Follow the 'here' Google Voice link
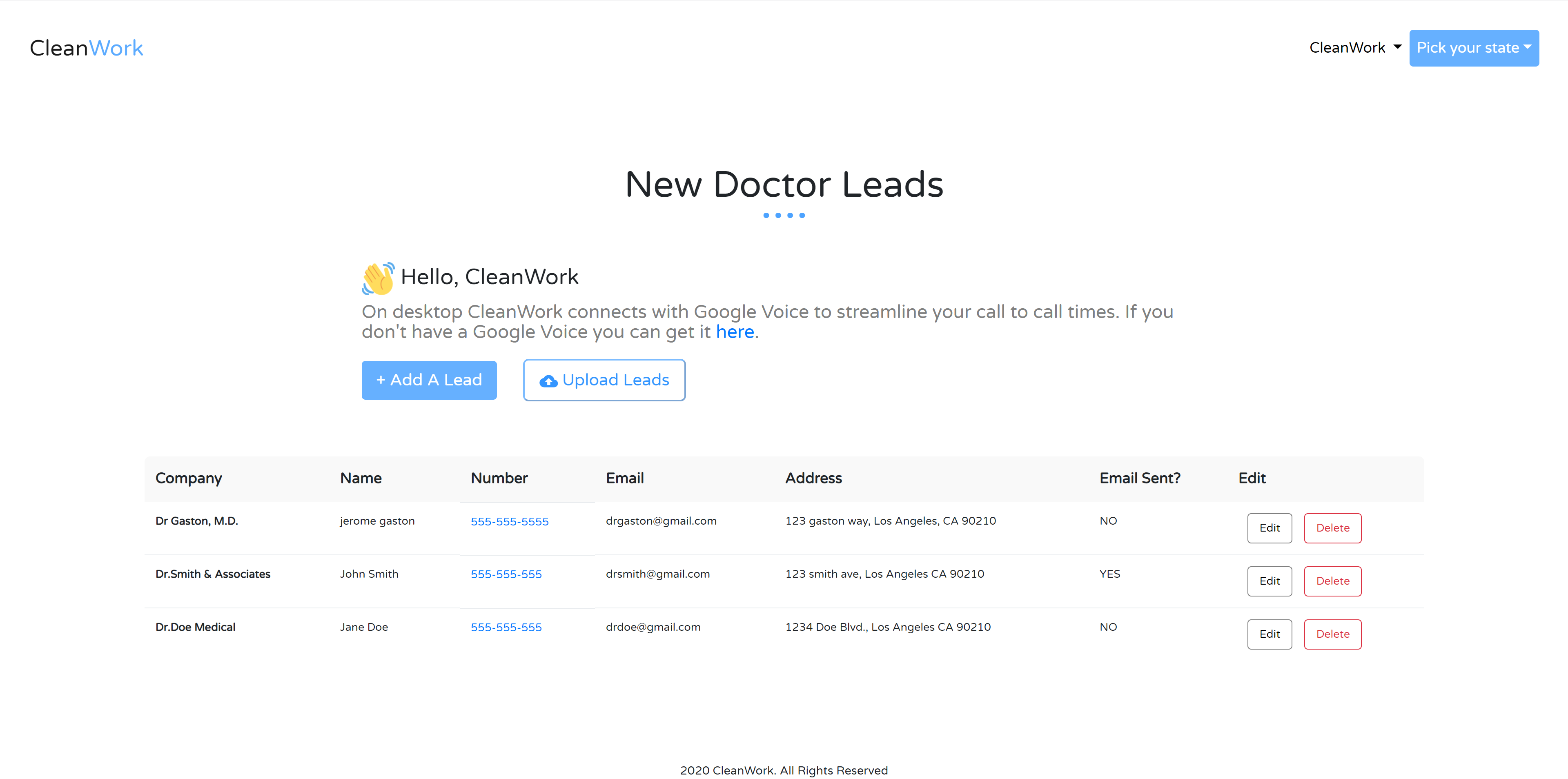Screen dimensions: 1568x779 click(x=735, y=332)
